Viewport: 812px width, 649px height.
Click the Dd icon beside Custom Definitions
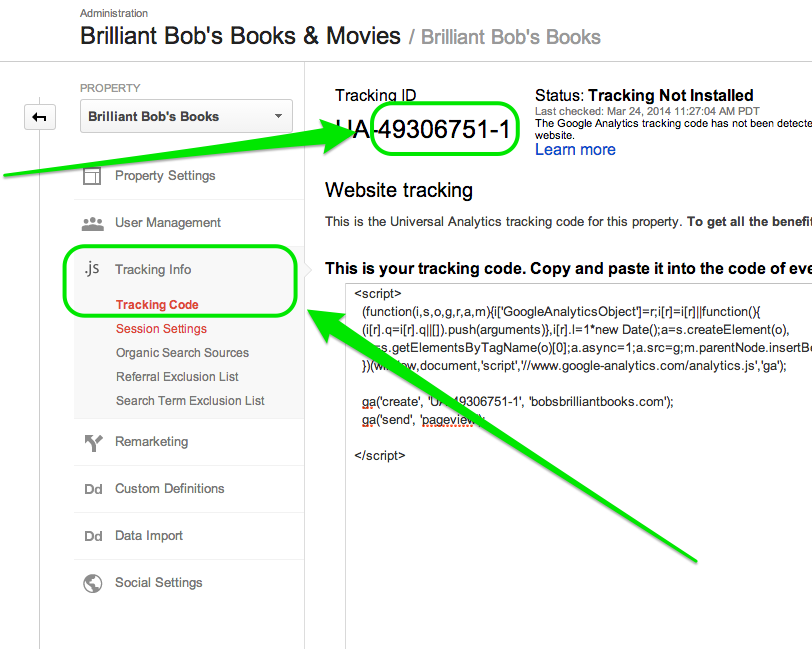tap(93, 489)
